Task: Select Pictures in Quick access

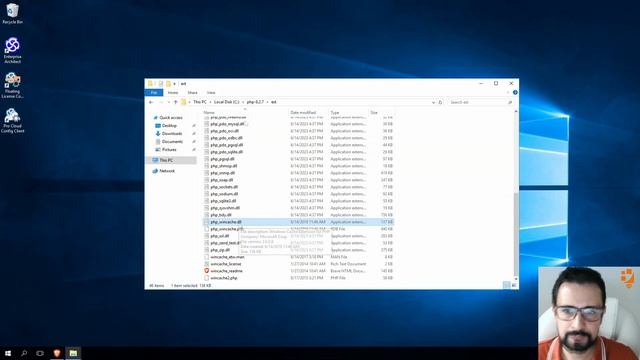Action: (x=169, y=149)
